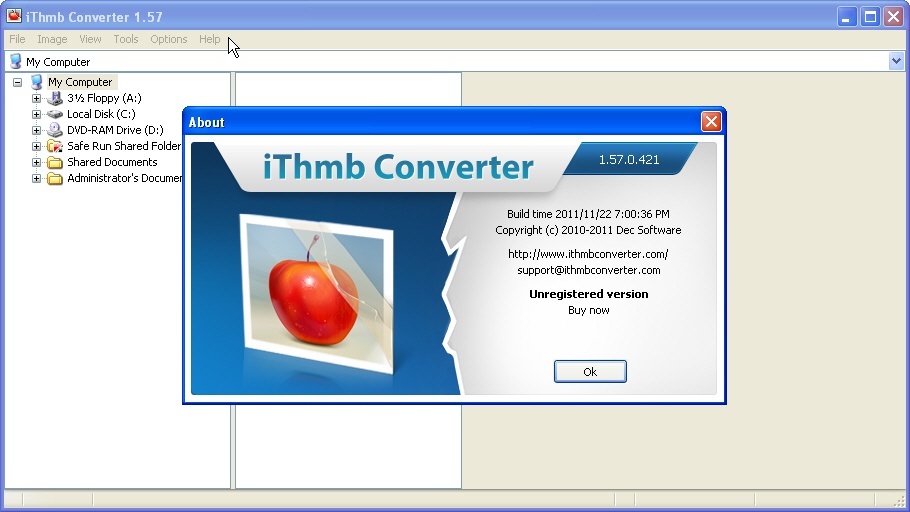Image resolution: width=910 pixels, height=512 pixels.
Task: Expand the Safe Run Shared Folder node
Action: tap(37, 146)
